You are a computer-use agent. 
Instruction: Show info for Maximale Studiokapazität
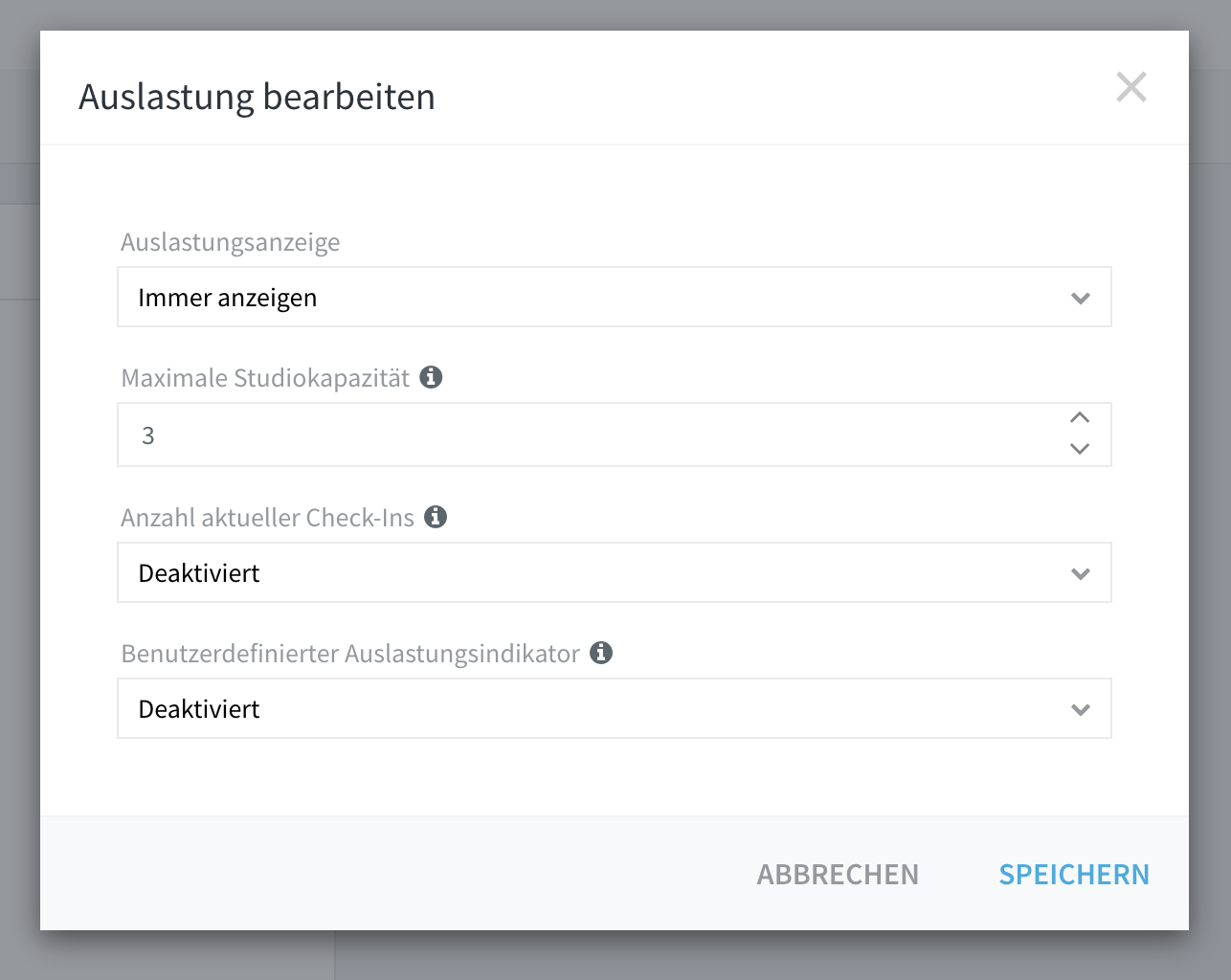(x=432, y=377)
